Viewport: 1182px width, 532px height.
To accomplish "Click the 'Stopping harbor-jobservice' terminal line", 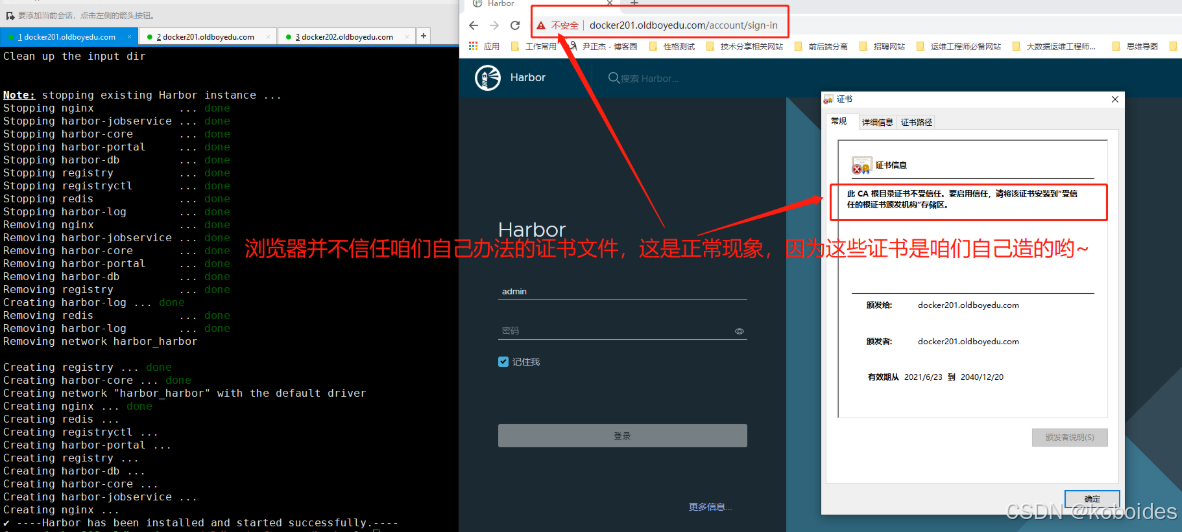I will tap(117, 121).
